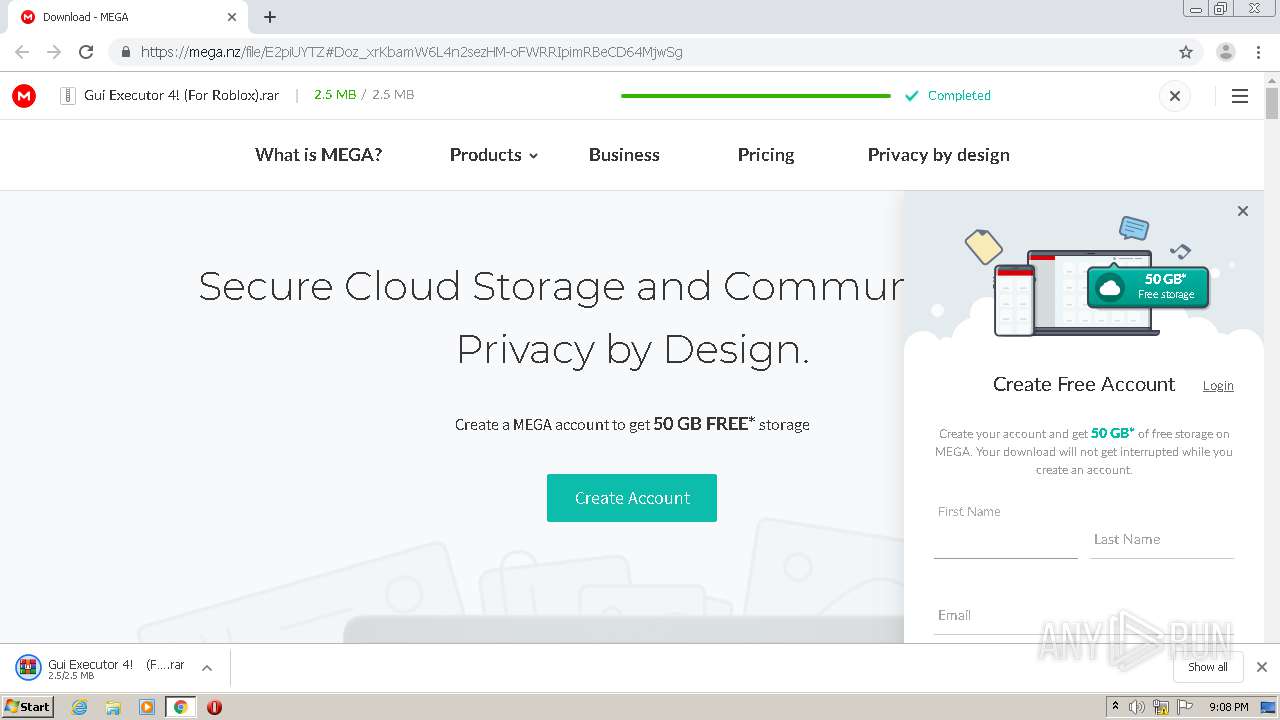
Task: Click the Gui Executor 4! (For Roblox).rar filename
Action: pos(181,96)
